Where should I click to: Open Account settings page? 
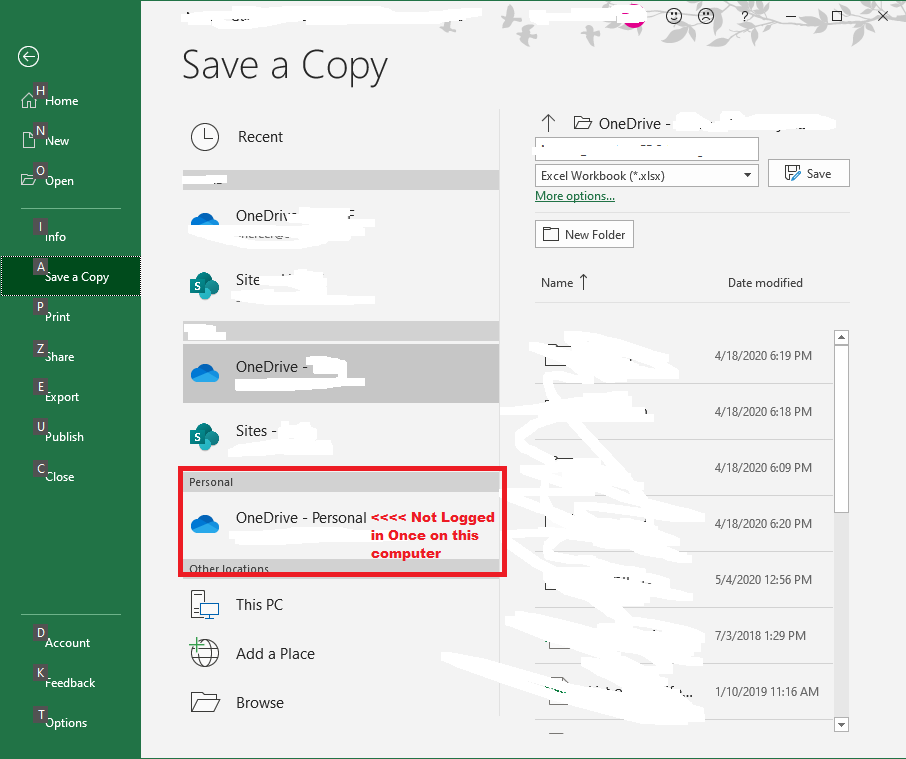tap(70, 642)
